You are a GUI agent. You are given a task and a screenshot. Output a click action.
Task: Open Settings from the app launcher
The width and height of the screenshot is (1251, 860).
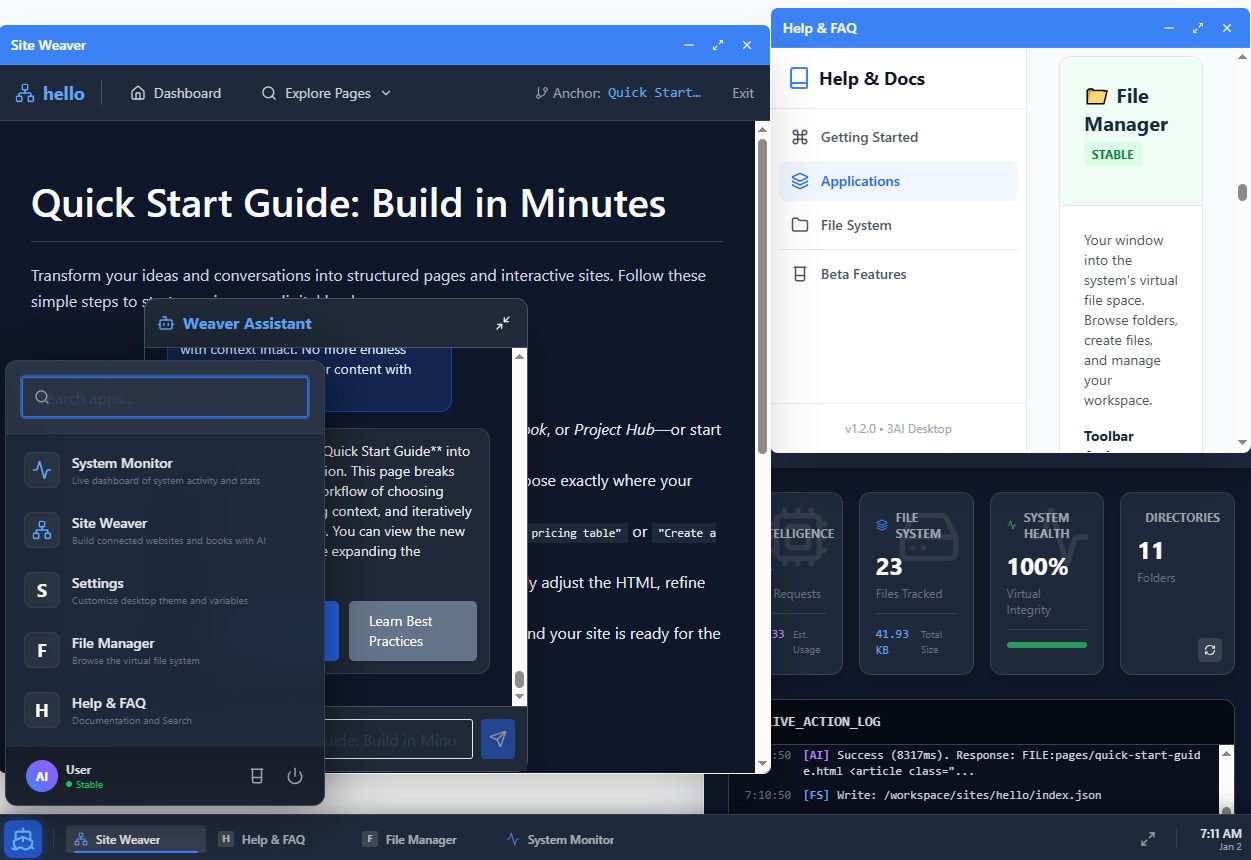click(97, 590)
